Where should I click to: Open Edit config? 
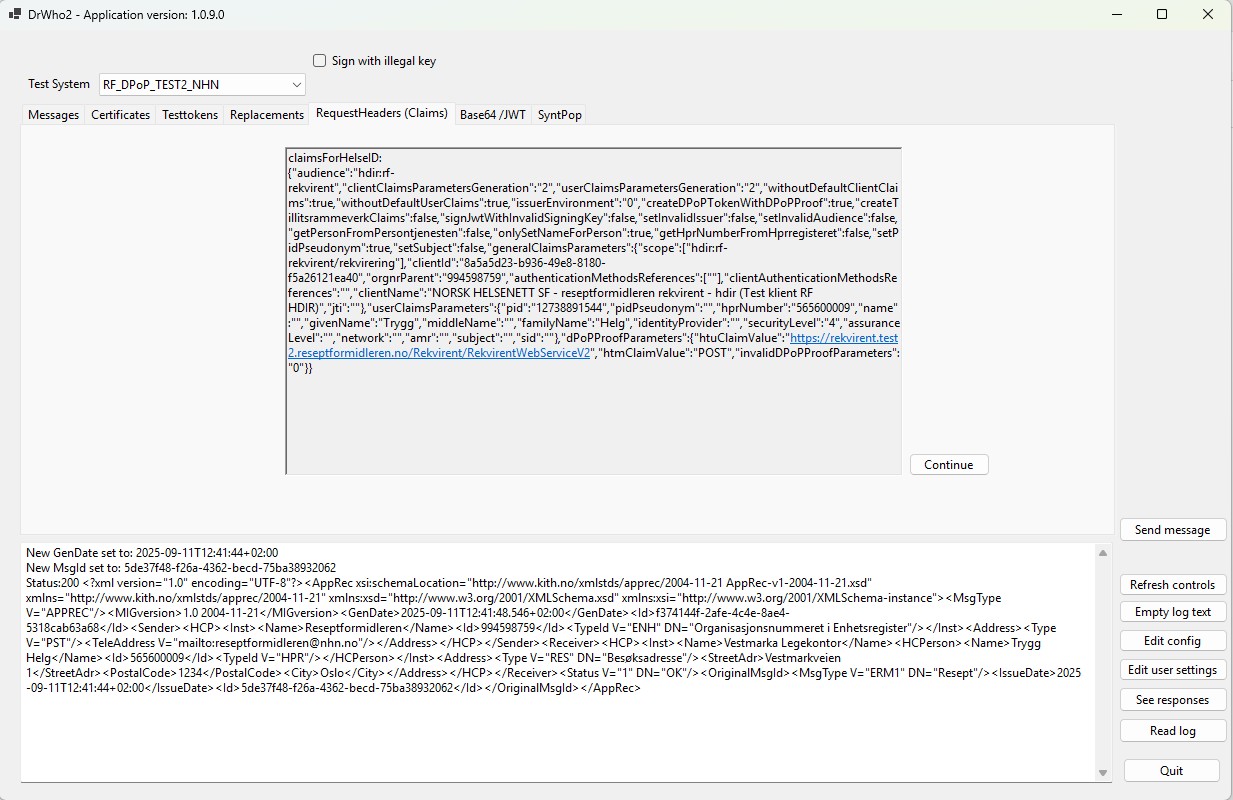click(x=1172, y=640)
